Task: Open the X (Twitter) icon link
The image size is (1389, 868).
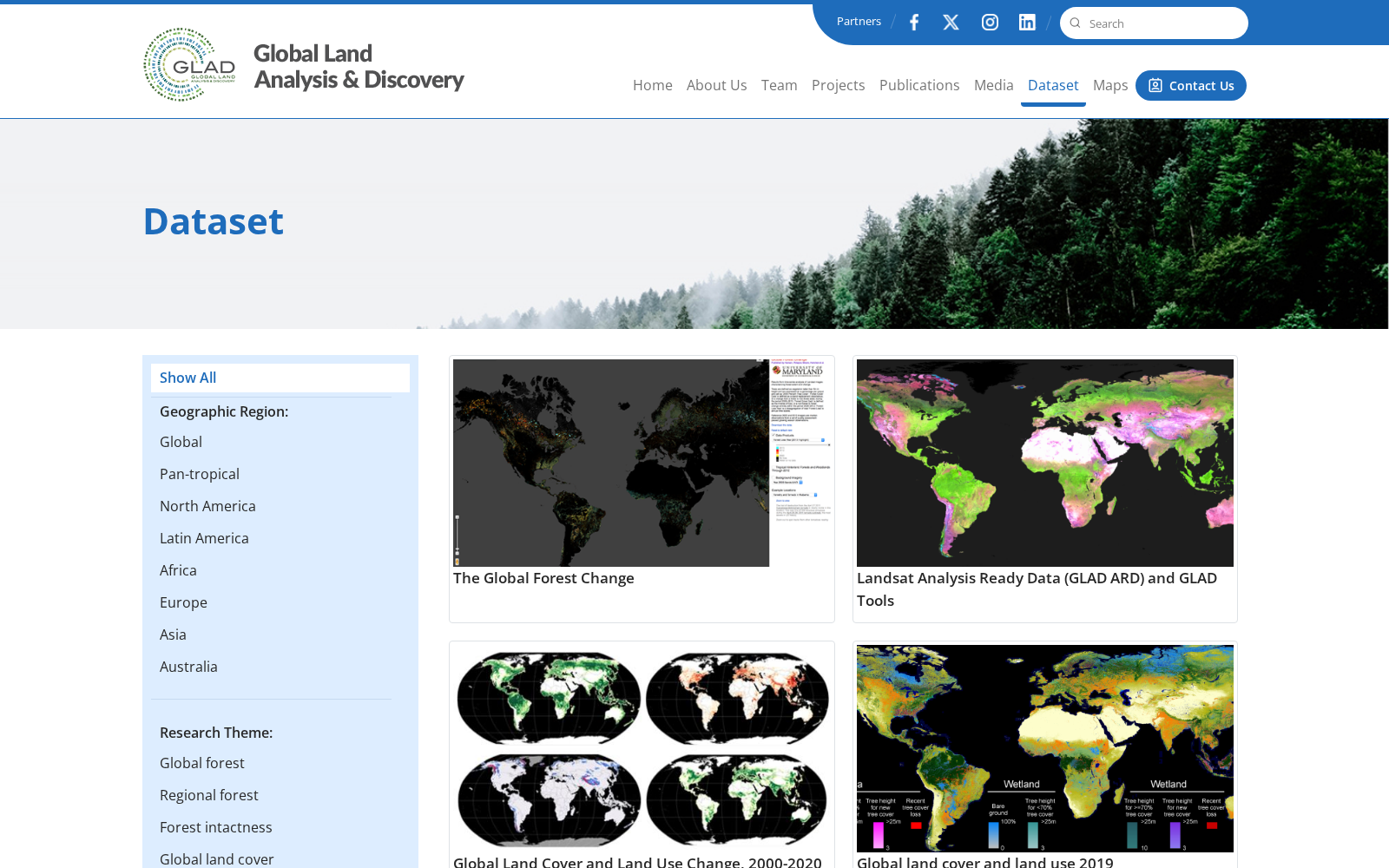Action: (x=951, y=23)
